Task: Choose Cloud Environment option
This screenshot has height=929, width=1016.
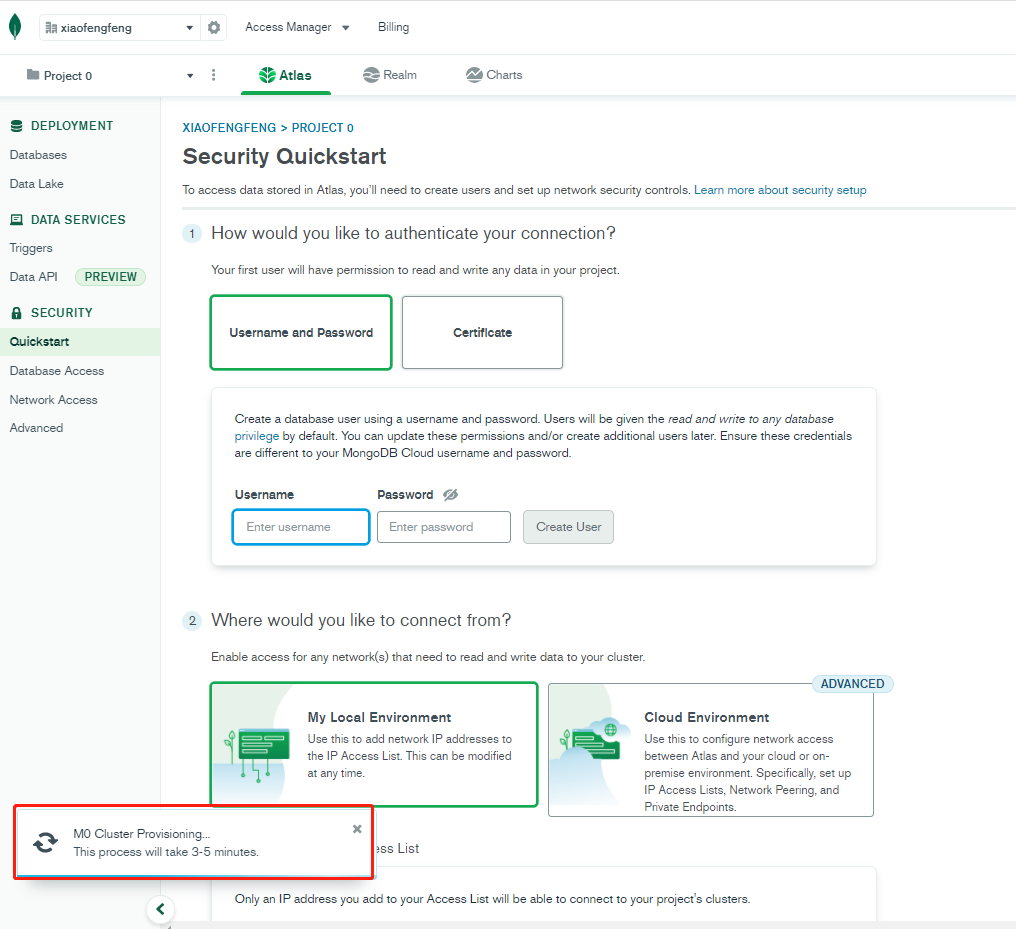Action: tap(711, 750)
